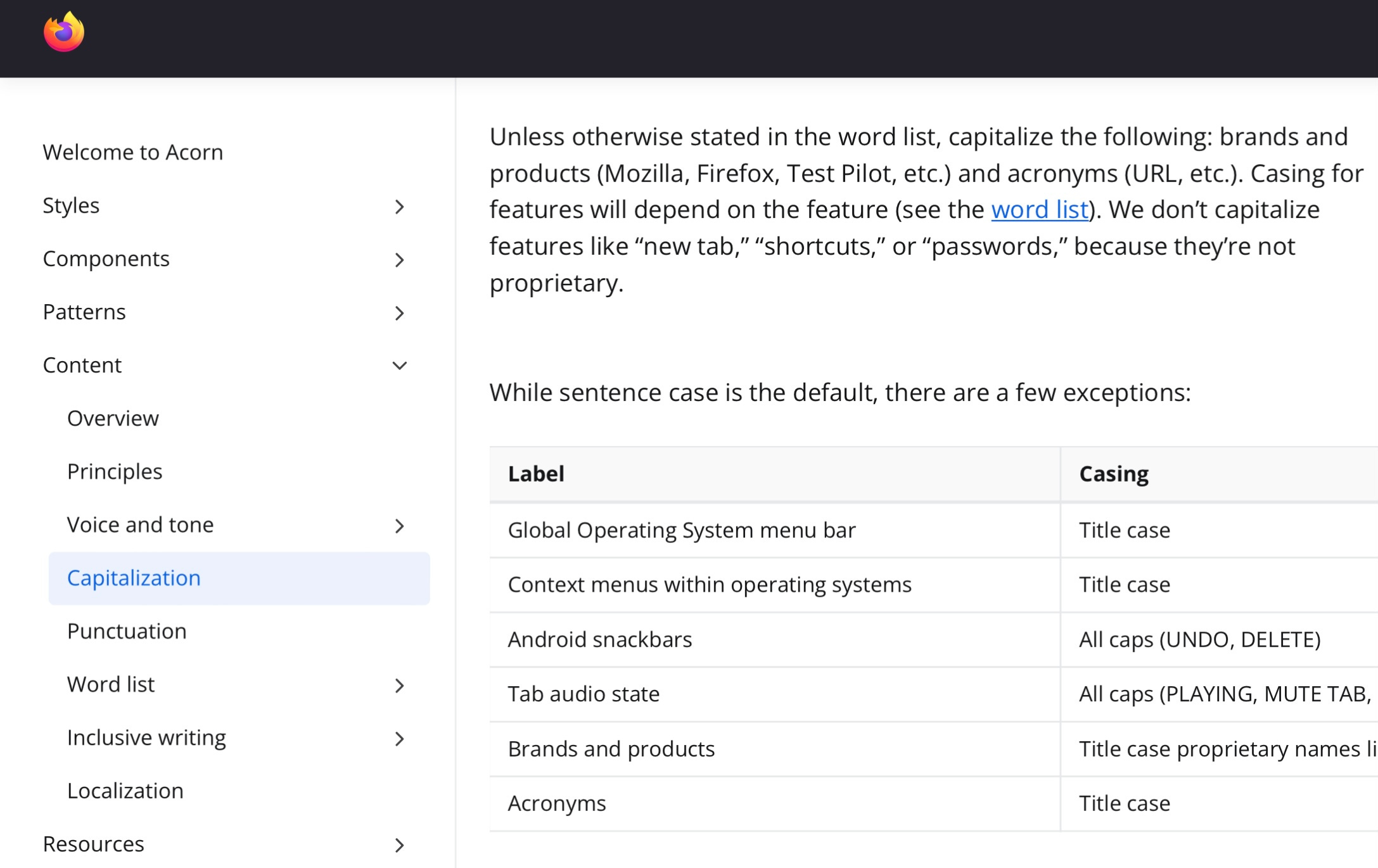Click the Firefox logo in the header
This screenshot has height=868, width=1378.
pyautogui.click(x=64, y=32)
